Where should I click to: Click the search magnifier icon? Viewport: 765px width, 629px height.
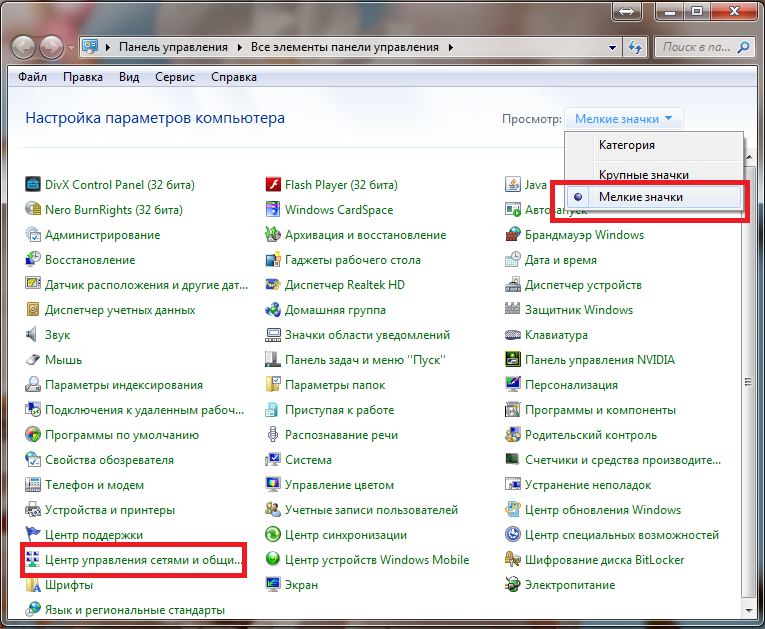tap(744, 47)
